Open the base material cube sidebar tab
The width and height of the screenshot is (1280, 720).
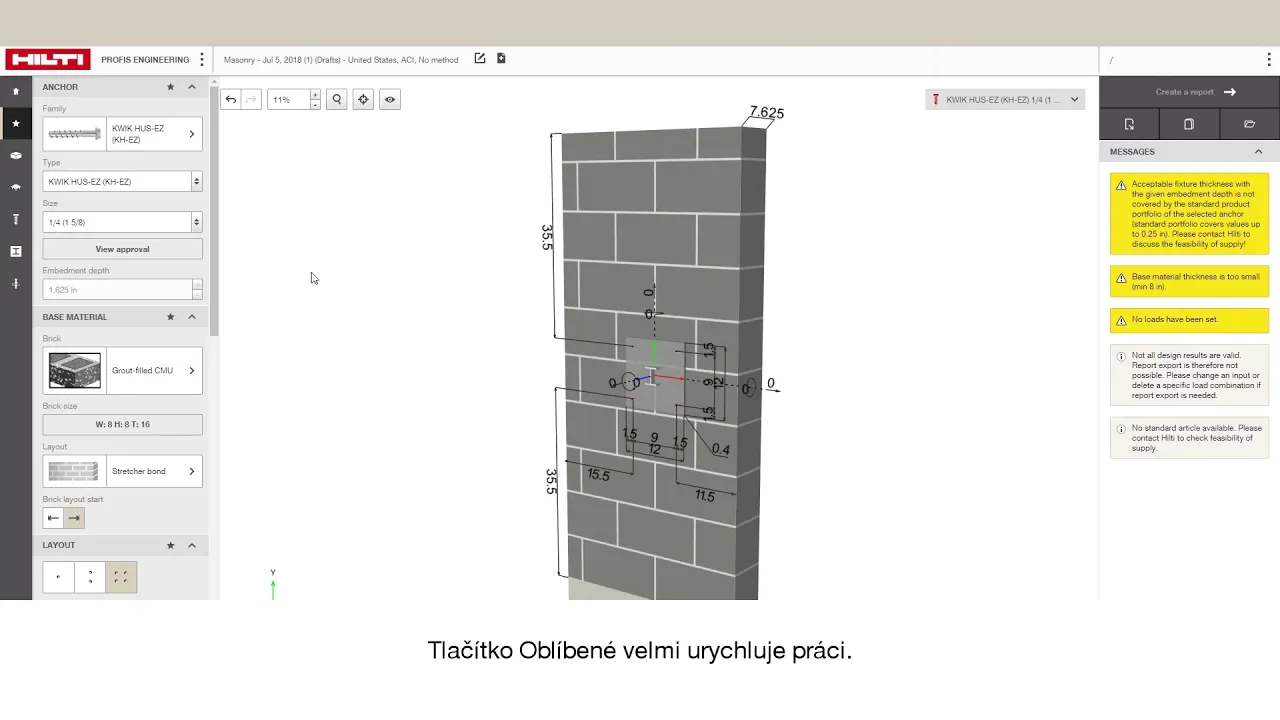(16, 155)
